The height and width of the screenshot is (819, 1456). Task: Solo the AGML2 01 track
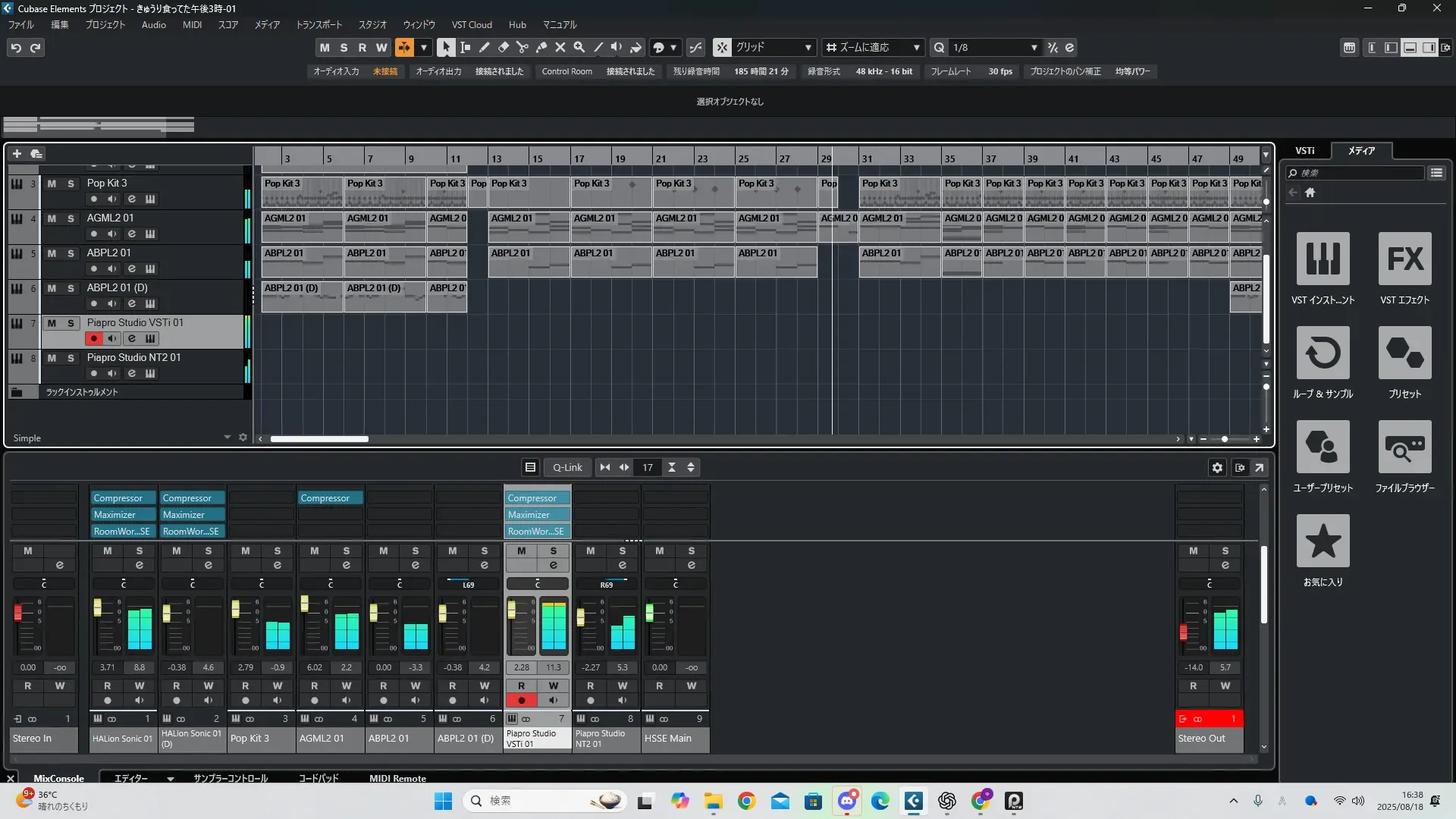point(71,218)
